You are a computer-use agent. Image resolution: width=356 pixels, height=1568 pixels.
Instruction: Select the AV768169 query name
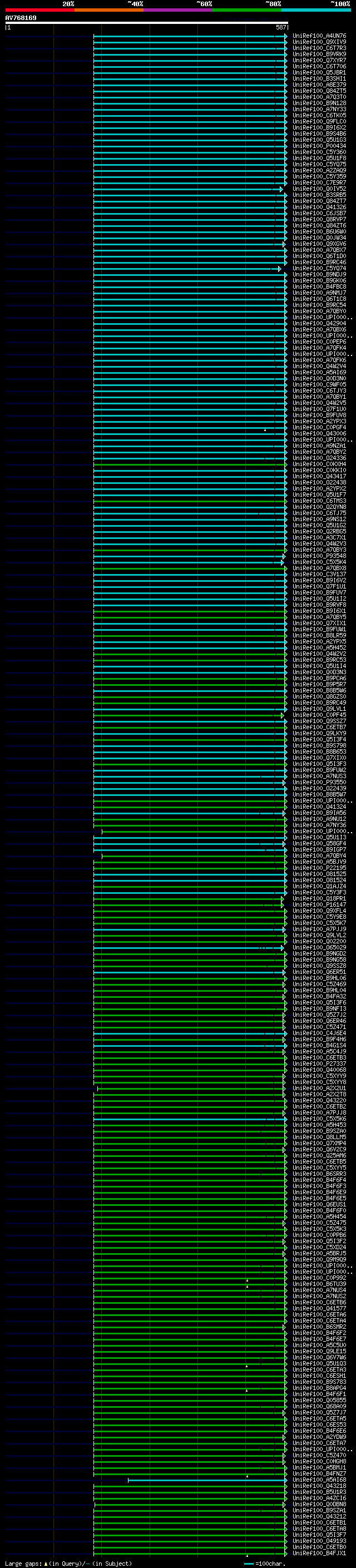[x=21, y=18]
